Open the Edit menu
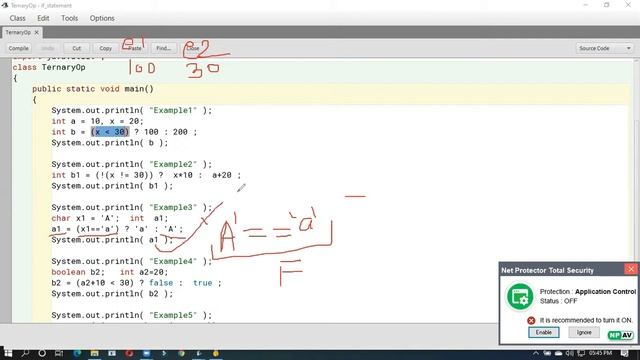Screen dimensions: 640x360 pyautogui.click(x=43, y=18)
